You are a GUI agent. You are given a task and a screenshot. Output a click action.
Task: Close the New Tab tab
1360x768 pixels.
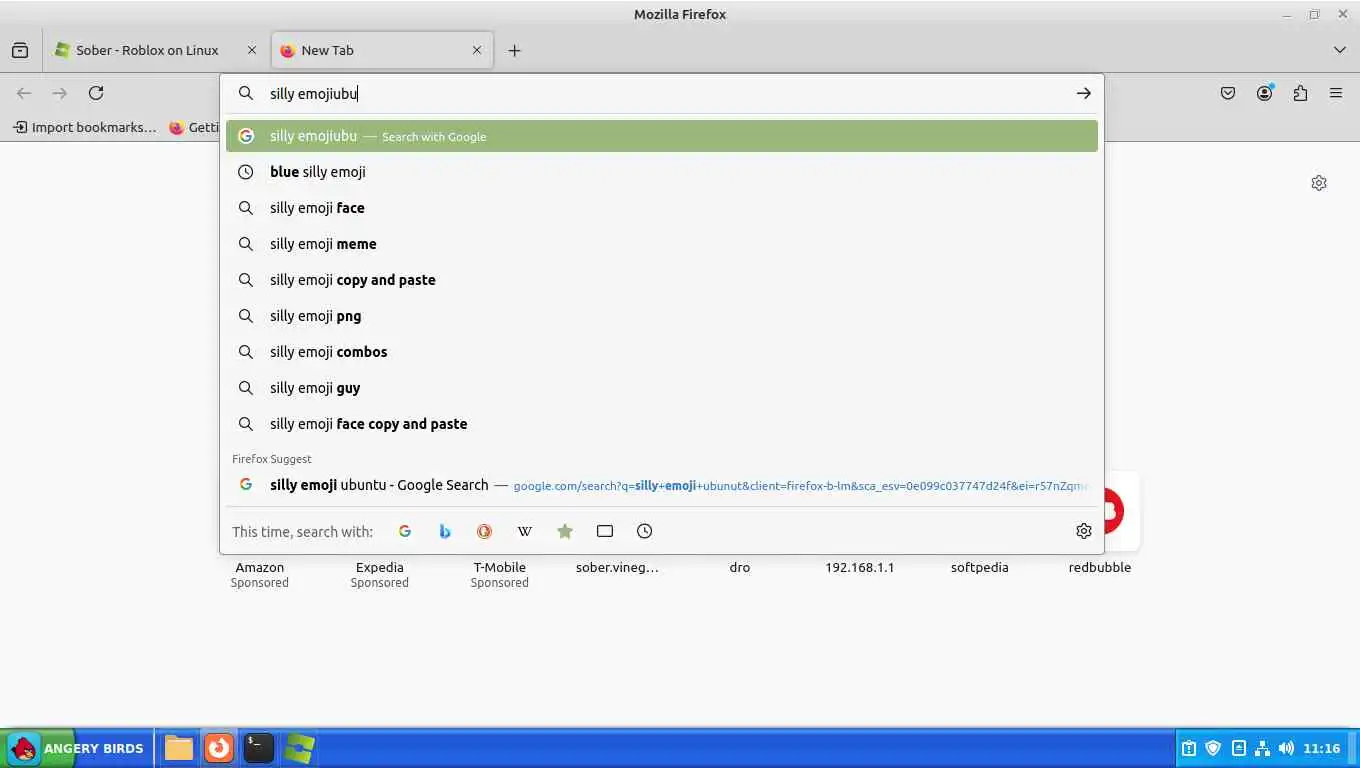pyautogui.click(x=477, y=50)
